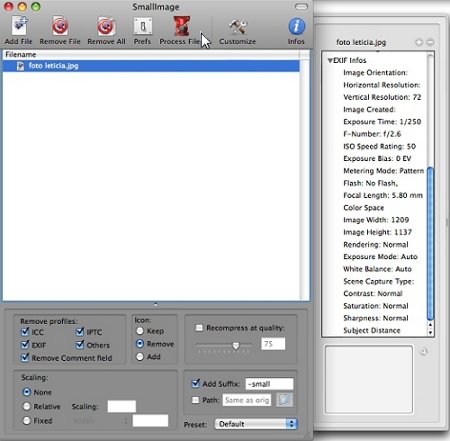The width and height of the screenshot is (450, 441).
Task: Select the foto leticia.jpg file row
Action: coord(151,66)
